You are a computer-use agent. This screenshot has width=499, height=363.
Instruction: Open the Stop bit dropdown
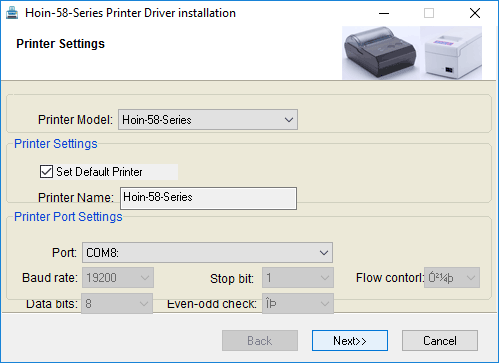(298, 277)
